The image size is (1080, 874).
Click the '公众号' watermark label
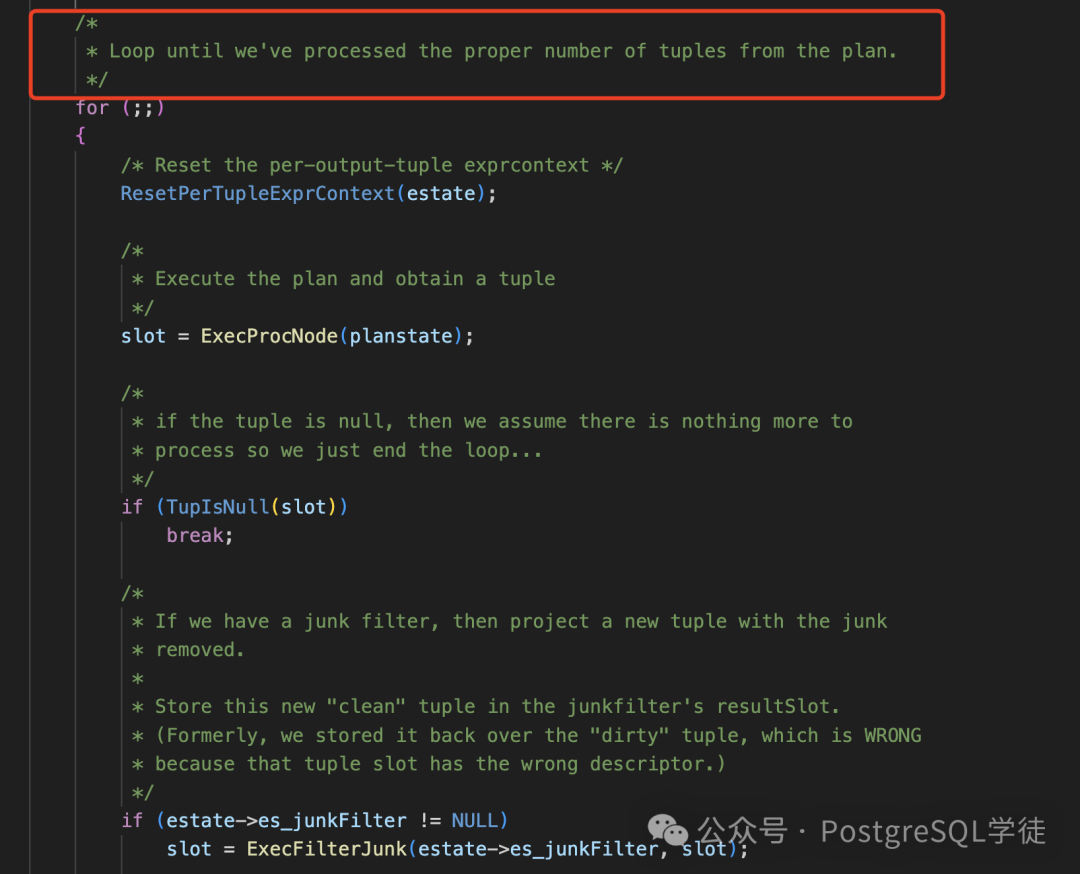pos(742,831)
